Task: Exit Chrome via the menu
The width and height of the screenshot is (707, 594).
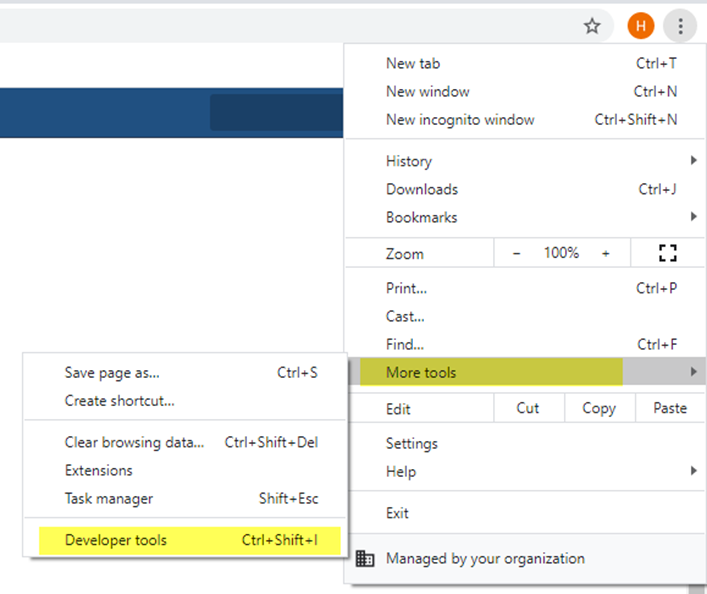Action: pyautogui.click(x=525, y=513)
